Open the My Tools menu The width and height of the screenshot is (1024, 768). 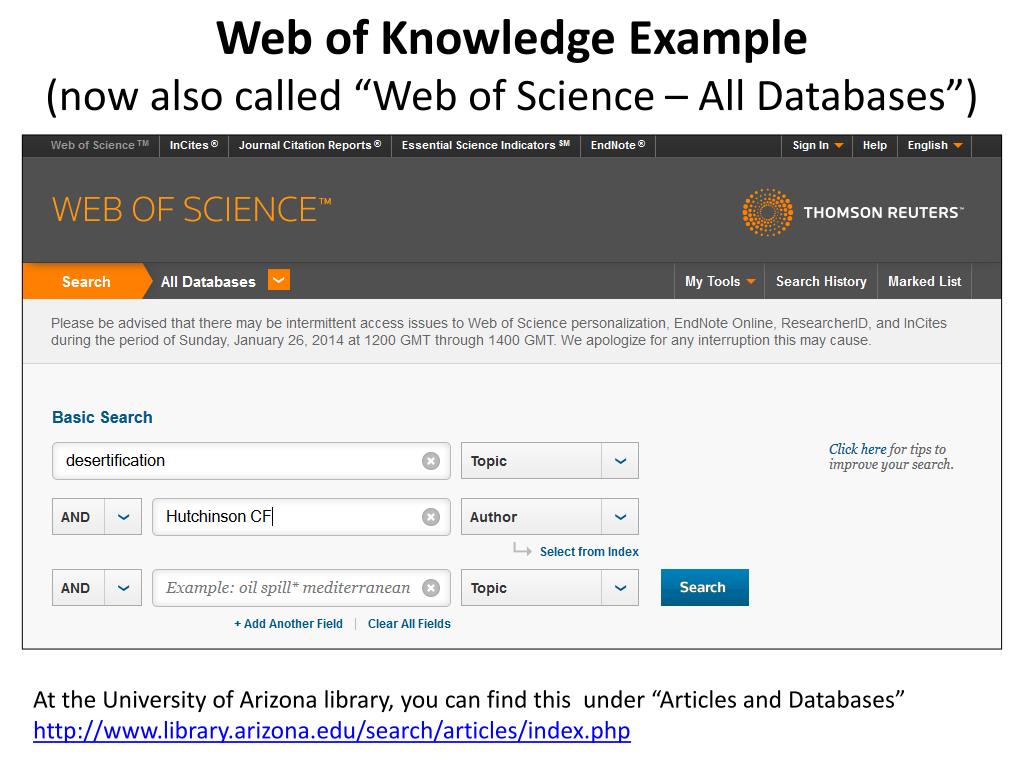click(x=720, y=281)
